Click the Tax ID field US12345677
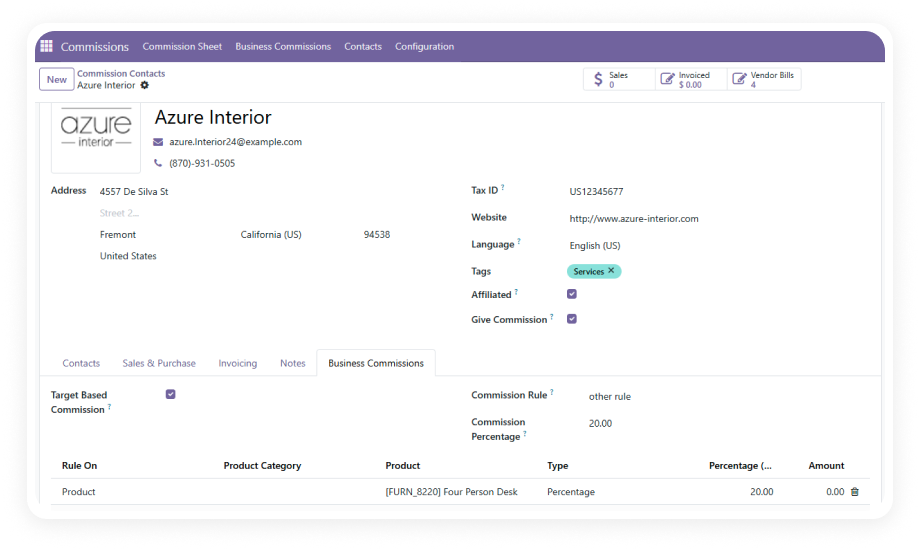 tap(596, 191)
